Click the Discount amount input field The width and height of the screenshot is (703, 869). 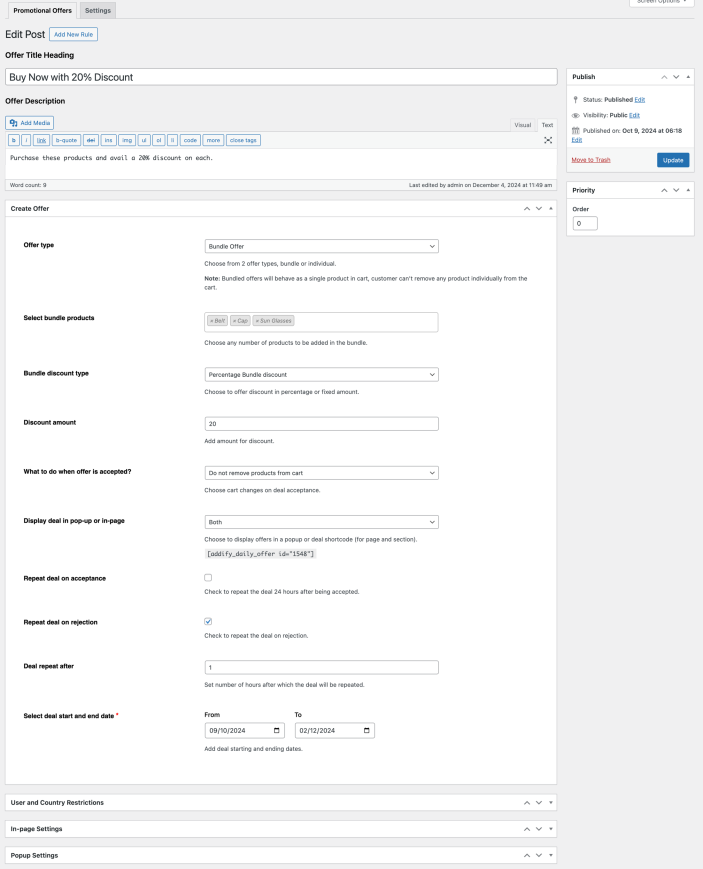tap(320, 424)
